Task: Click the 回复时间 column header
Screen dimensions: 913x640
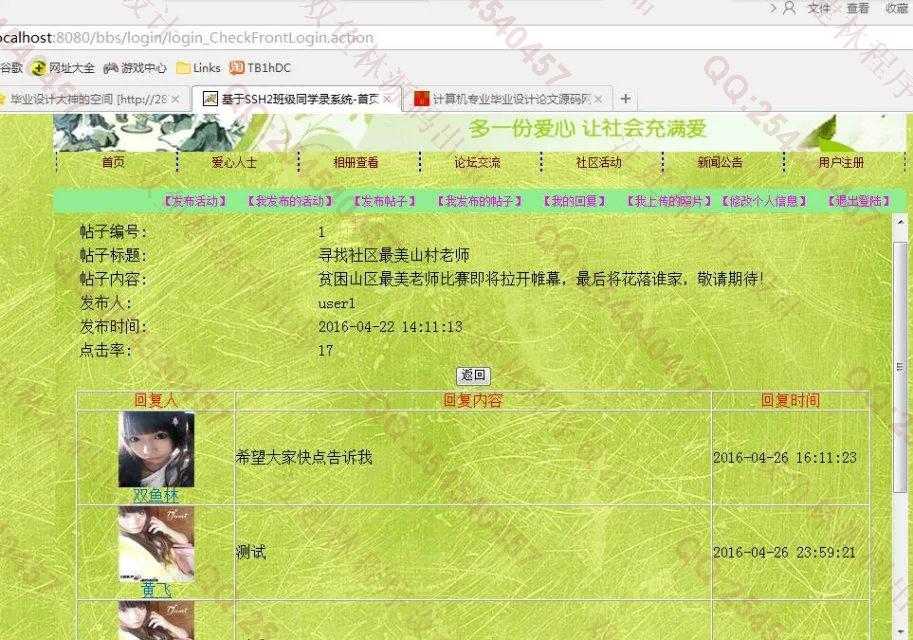Action: [790, 401]
